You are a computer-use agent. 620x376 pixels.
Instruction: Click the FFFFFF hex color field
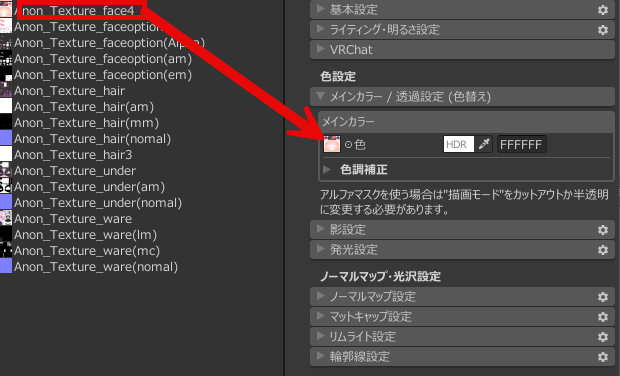(x=522, y=144)
